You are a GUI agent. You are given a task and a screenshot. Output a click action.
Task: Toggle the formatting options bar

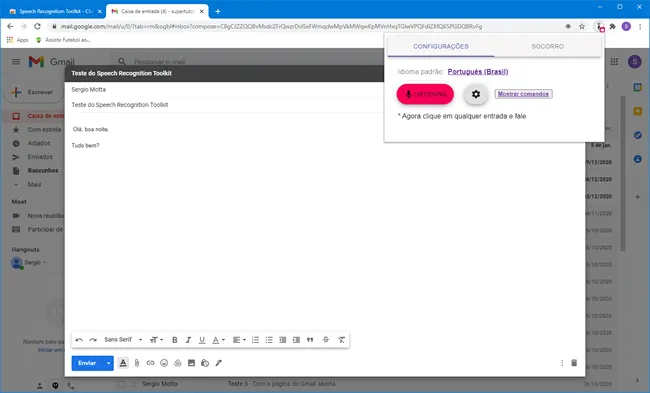[x=123, y=363]
